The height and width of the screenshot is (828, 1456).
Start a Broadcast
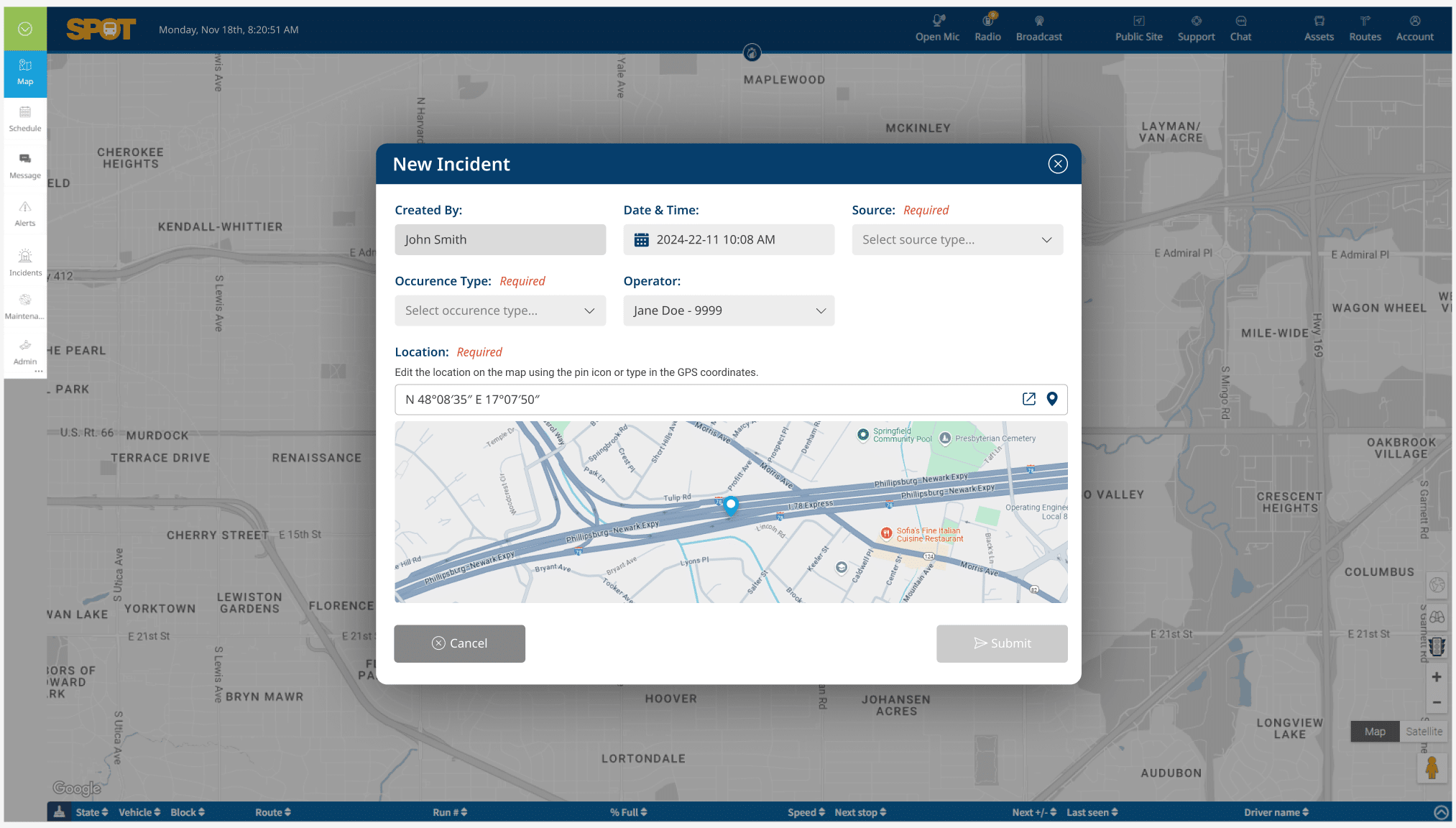tap(1038, 29)
